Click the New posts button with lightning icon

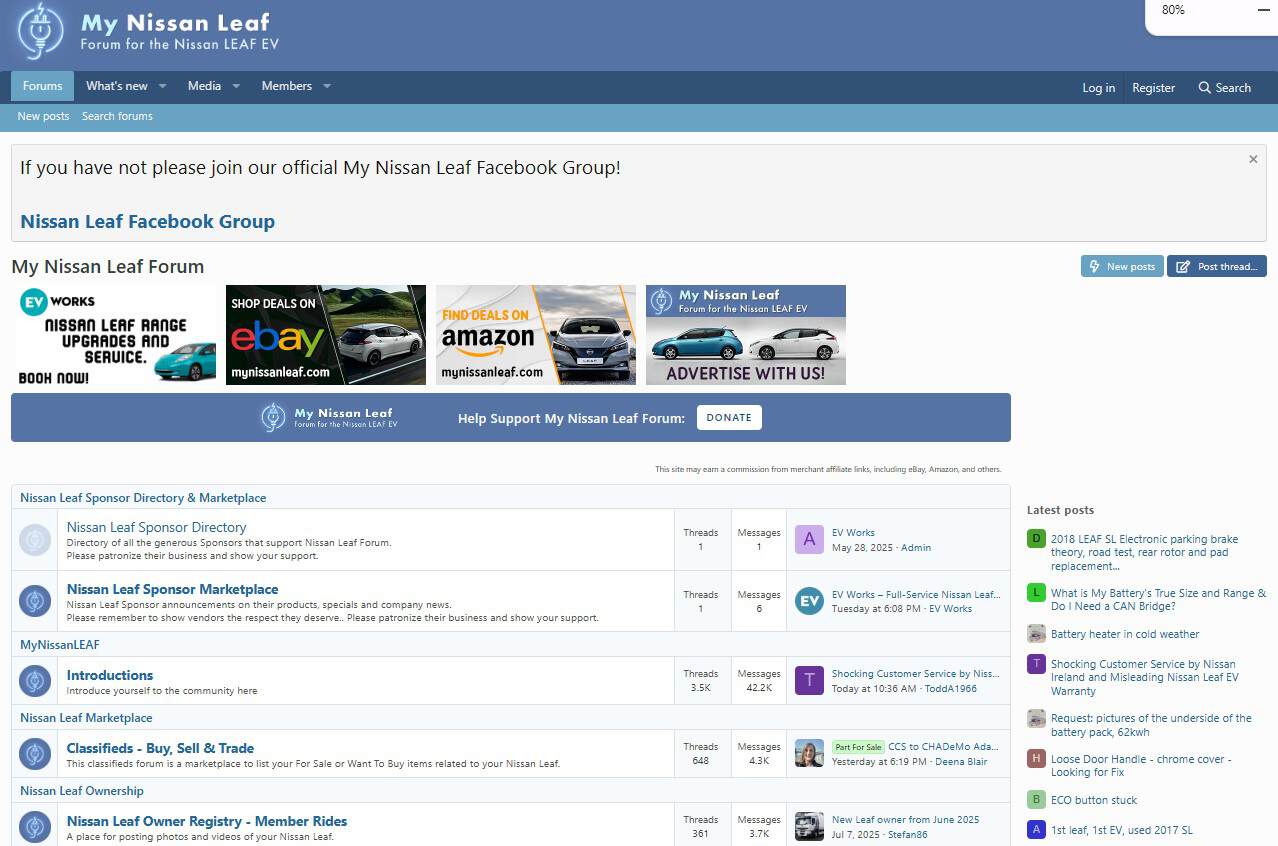1122,266
